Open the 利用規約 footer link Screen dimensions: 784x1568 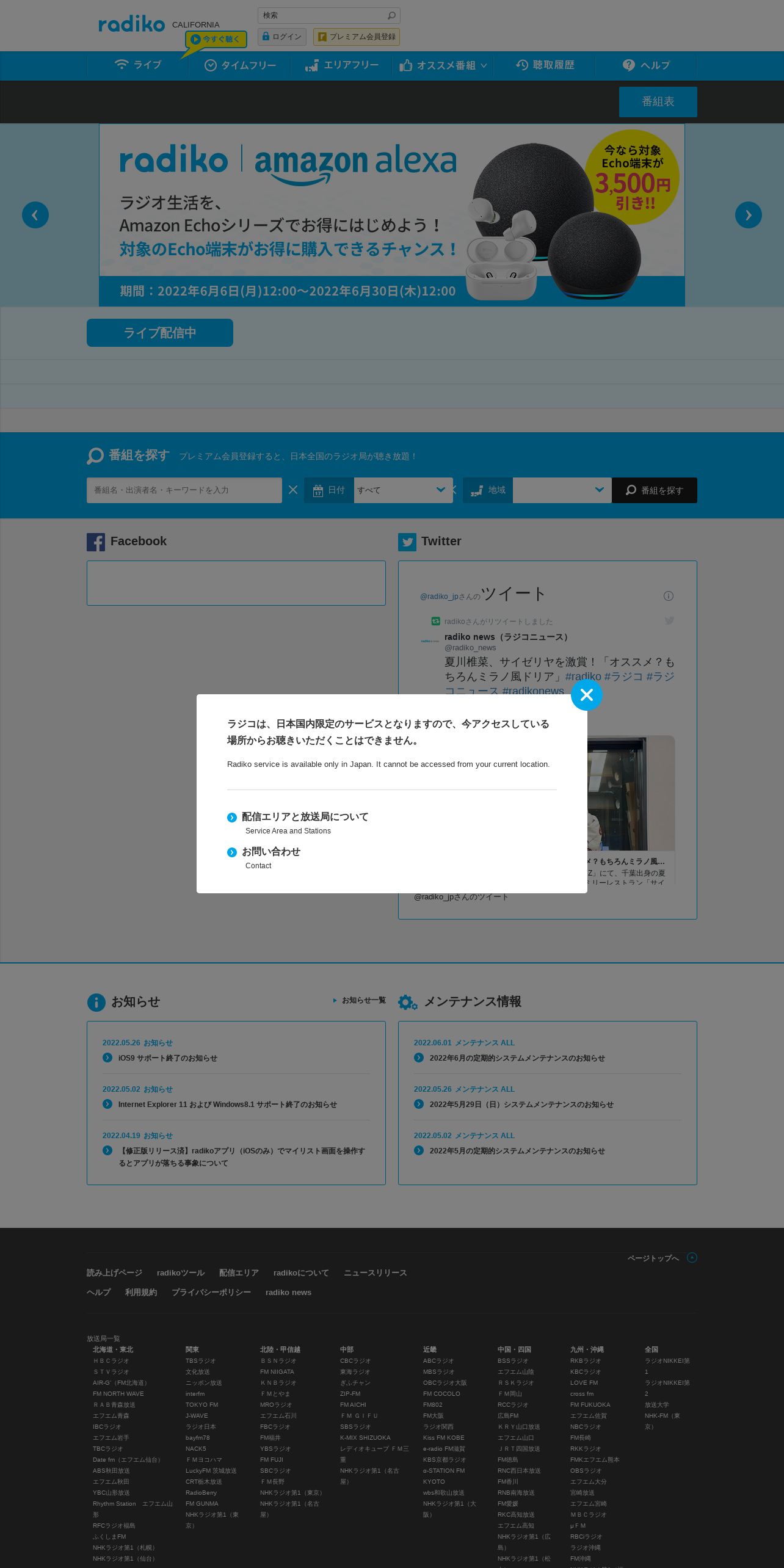[x=141, y=1292]
